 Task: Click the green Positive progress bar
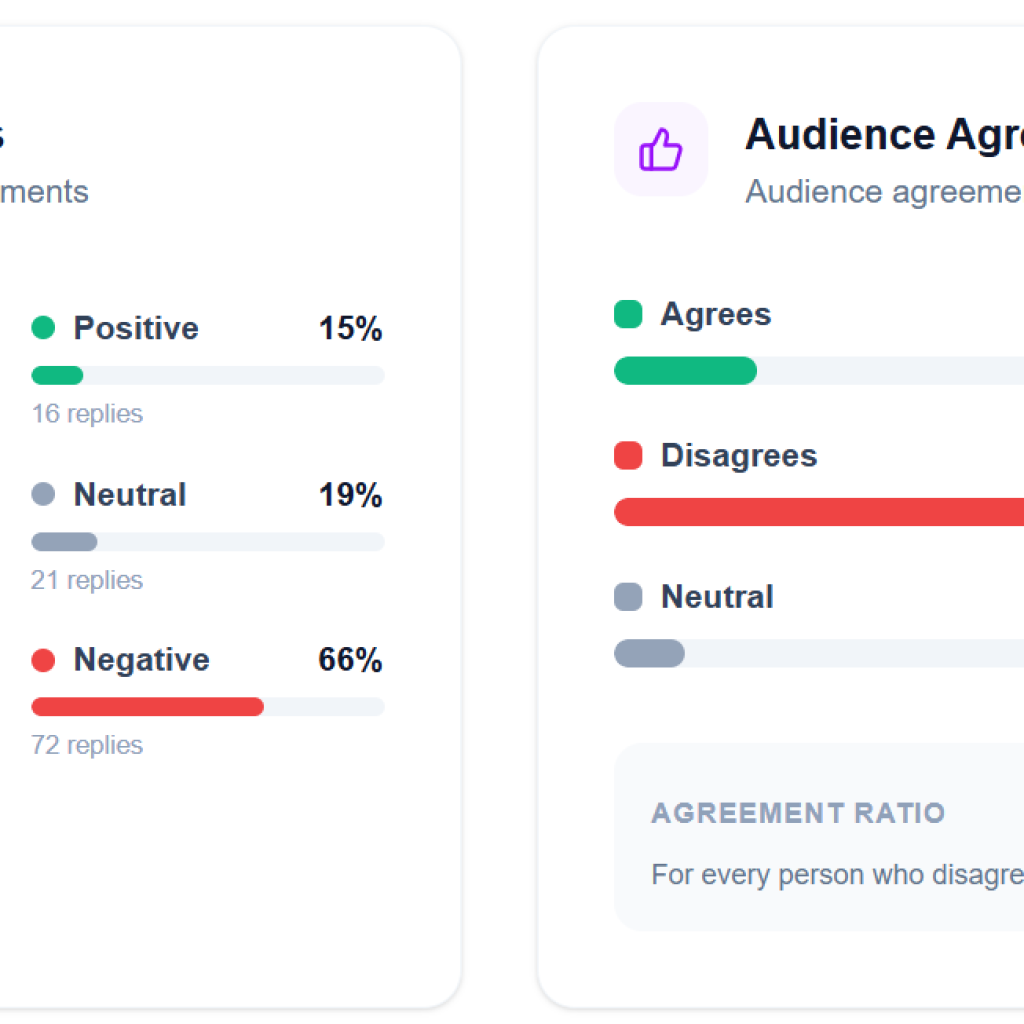(208, 376)
